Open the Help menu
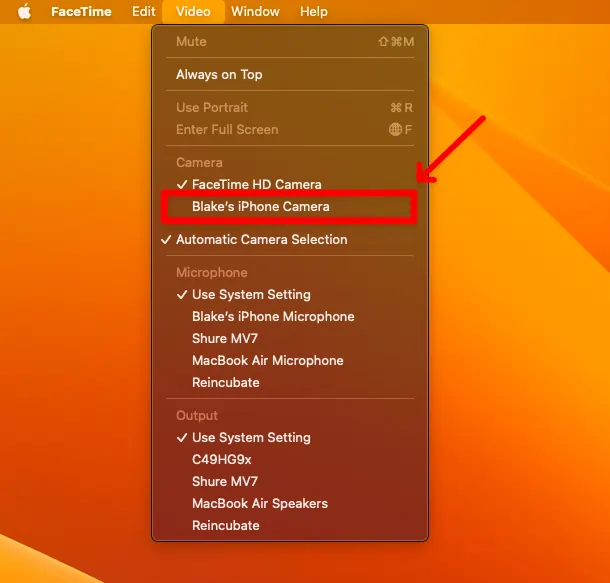Viewport: 610px width, 583px height. pyautogui.click(x=314, y=12)
